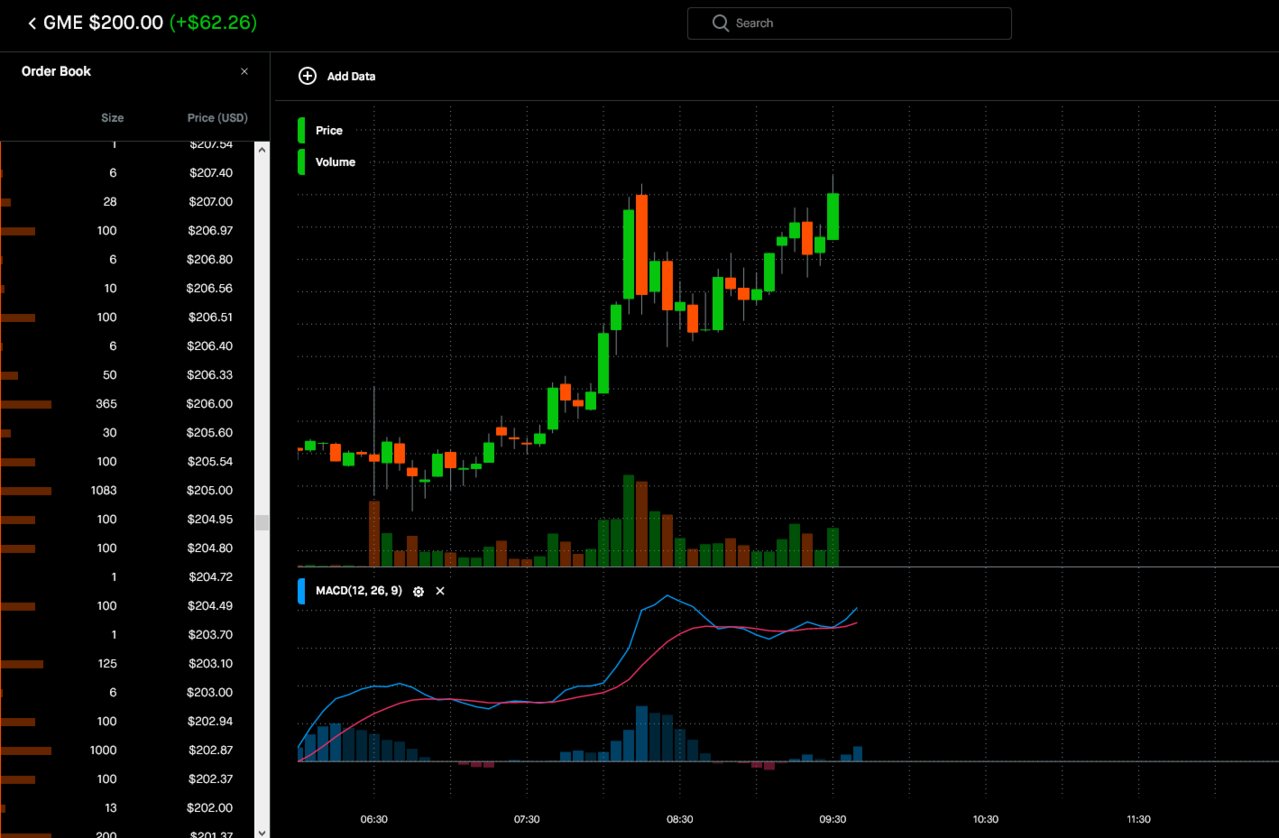Select the $205.54 order row
The width and height of the screenshot is (1279, 838).
click(127, 462)
